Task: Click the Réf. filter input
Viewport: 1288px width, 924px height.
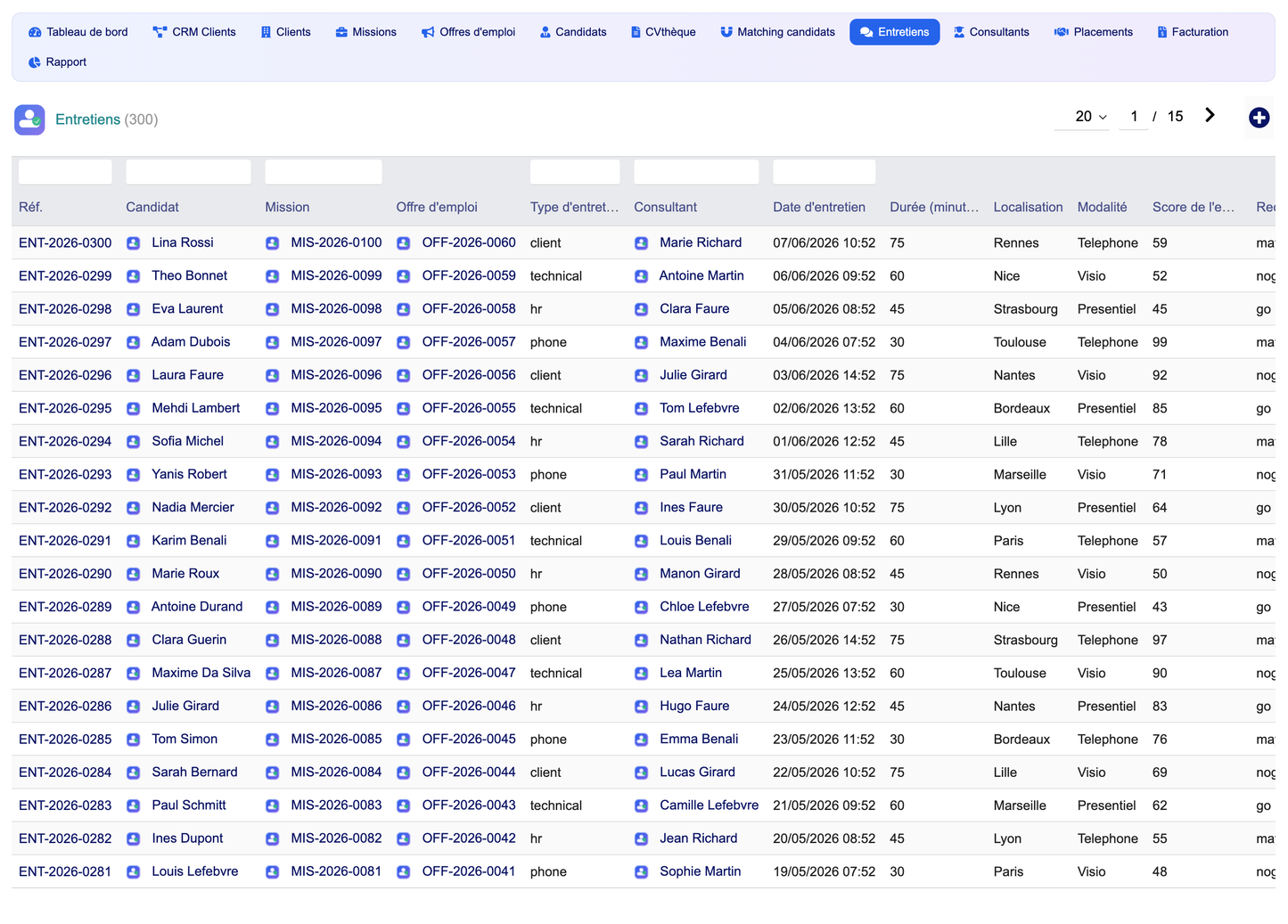Action: tap(65, 172)
